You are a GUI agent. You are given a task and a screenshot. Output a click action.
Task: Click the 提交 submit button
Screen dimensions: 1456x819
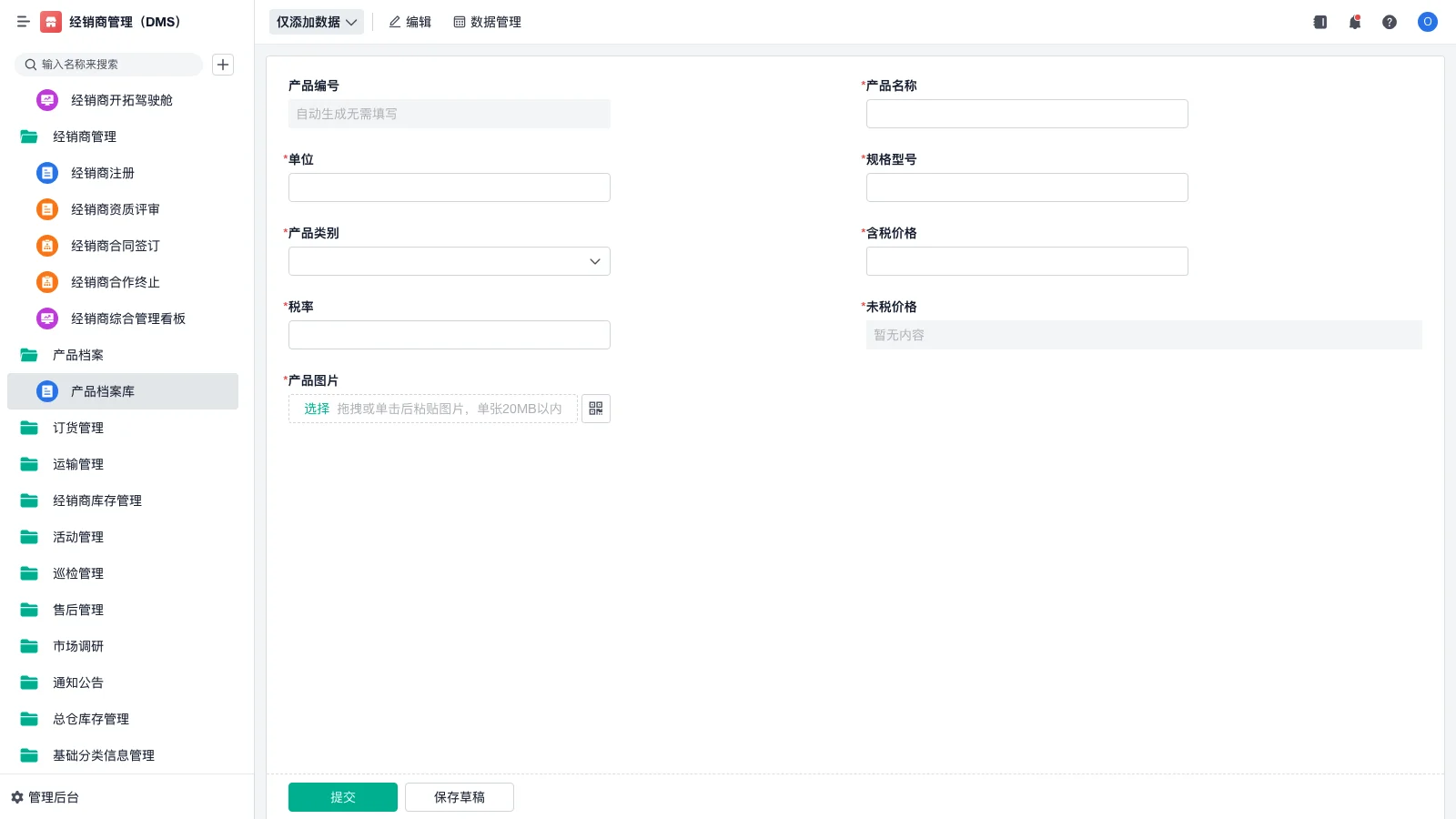(x=342, y=796)
